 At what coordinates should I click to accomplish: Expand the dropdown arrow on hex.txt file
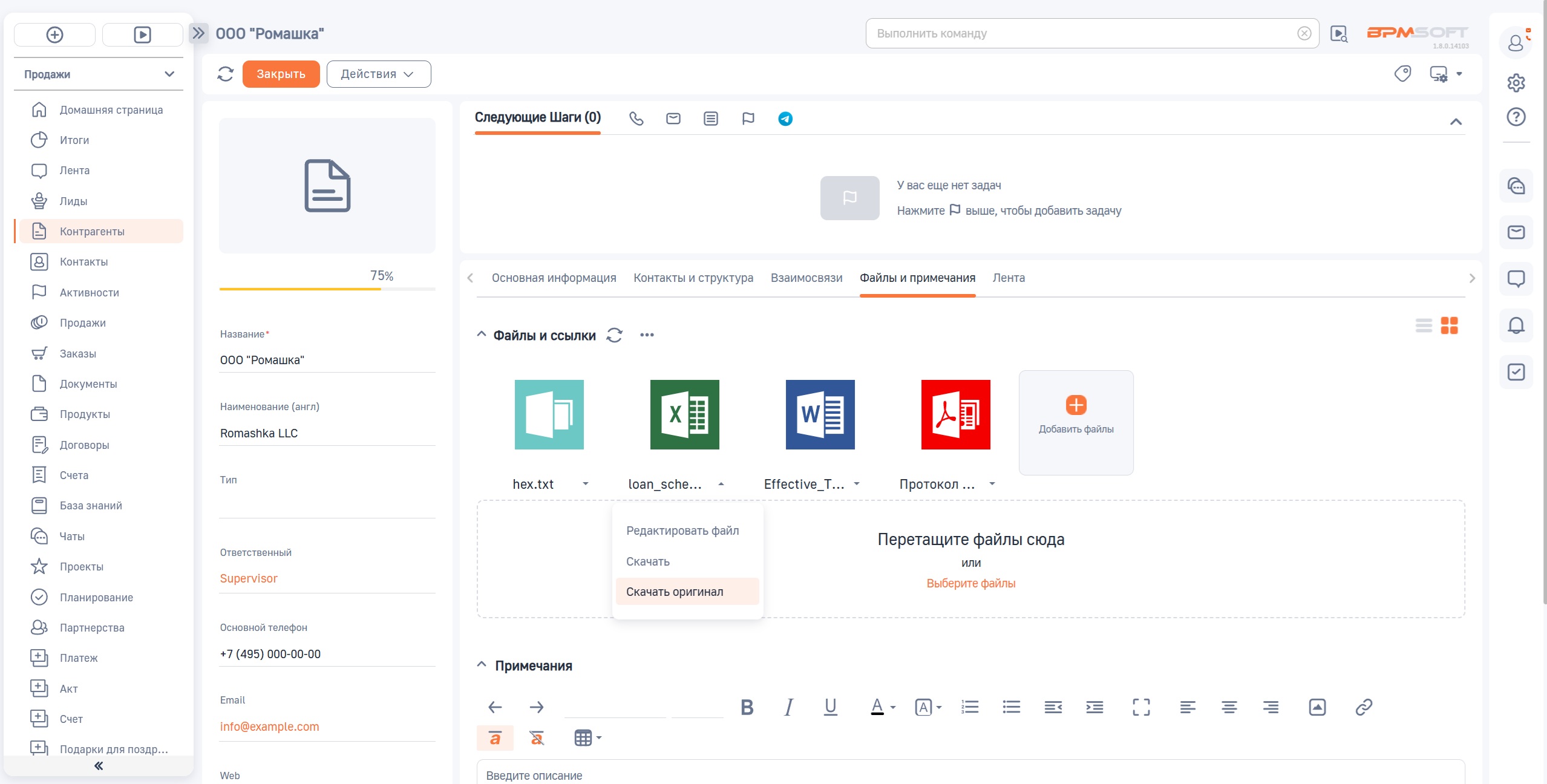585,484
